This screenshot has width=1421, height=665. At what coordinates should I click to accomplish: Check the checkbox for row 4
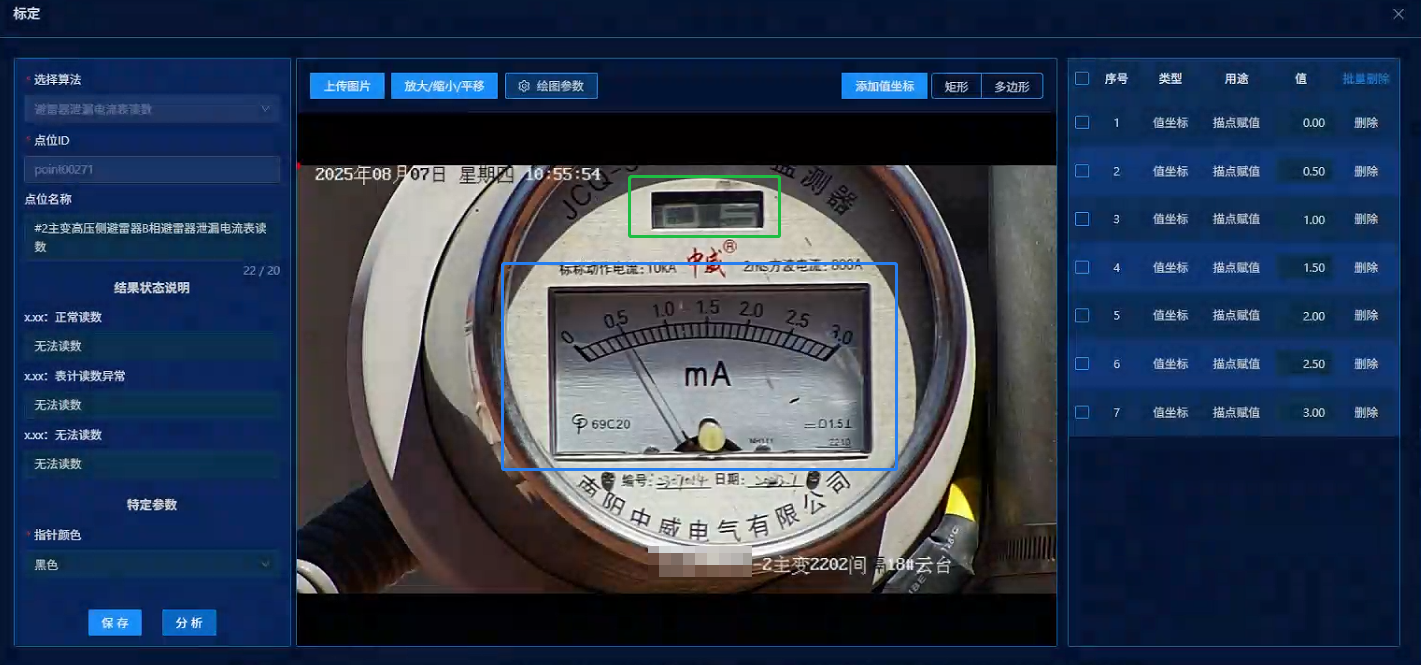1082,267
